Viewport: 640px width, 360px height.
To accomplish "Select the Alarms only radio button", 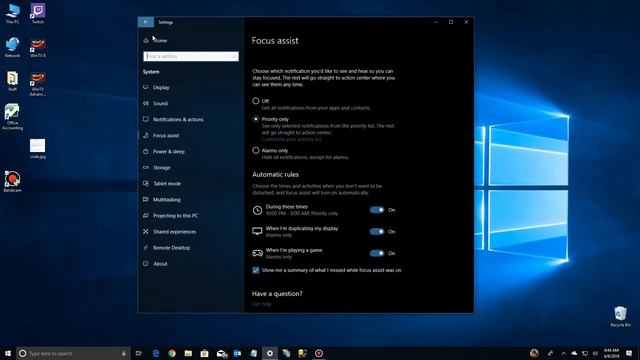I will tap(256, 151).
